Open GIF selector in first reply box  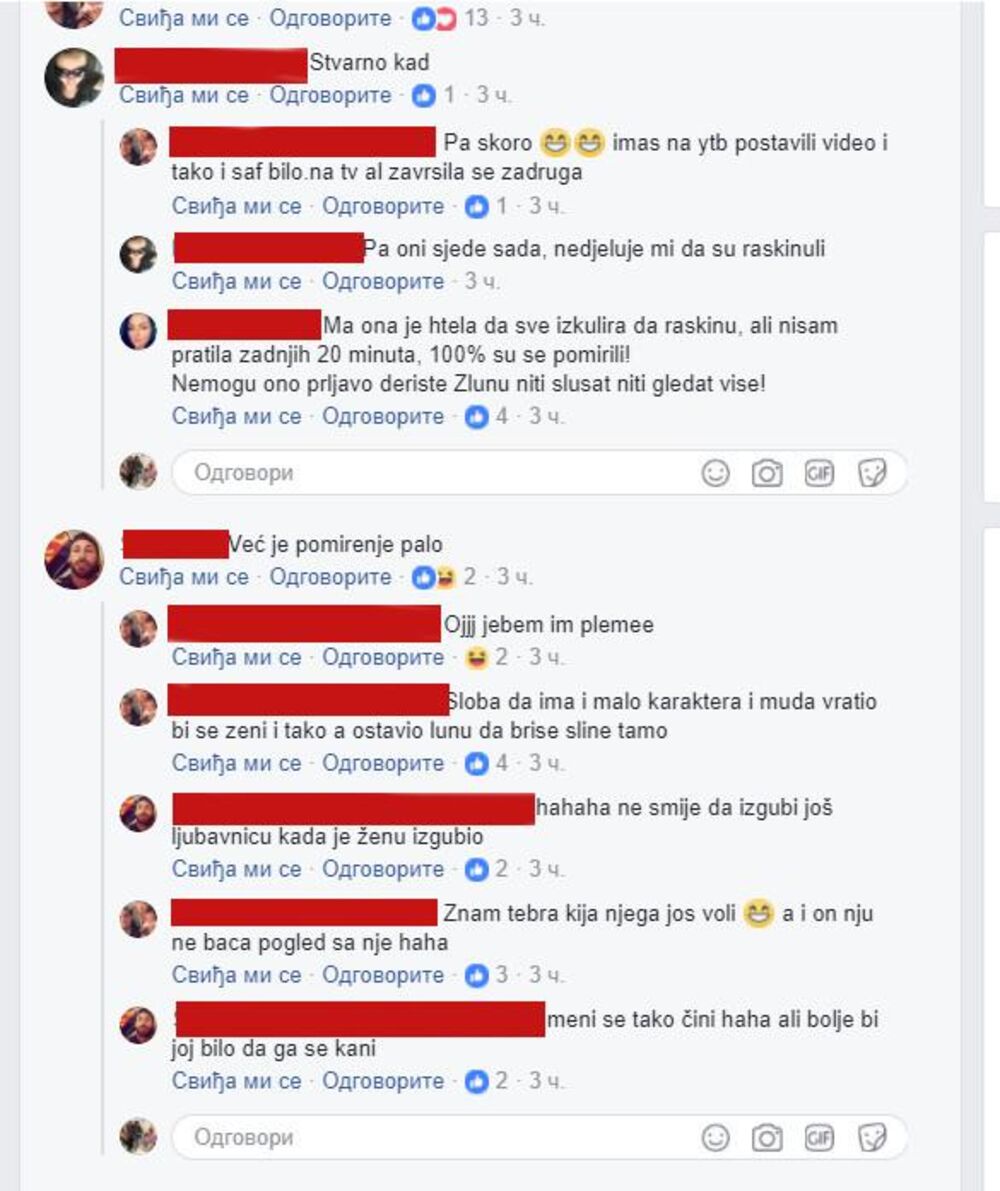pyautogui.click(x=819, y=473)
